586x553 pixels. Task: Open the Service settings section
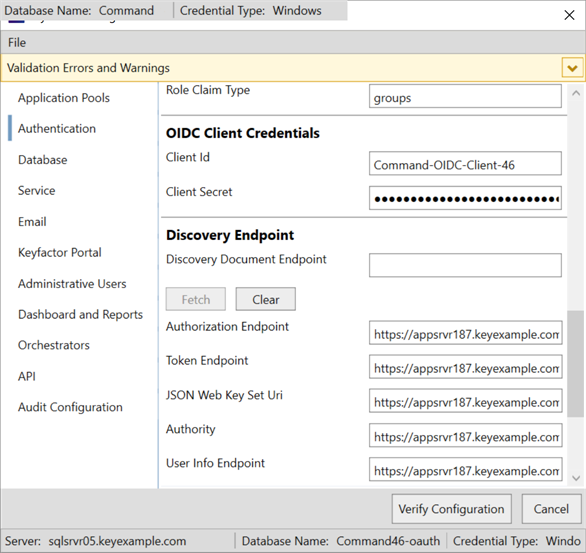coord(37,191)
